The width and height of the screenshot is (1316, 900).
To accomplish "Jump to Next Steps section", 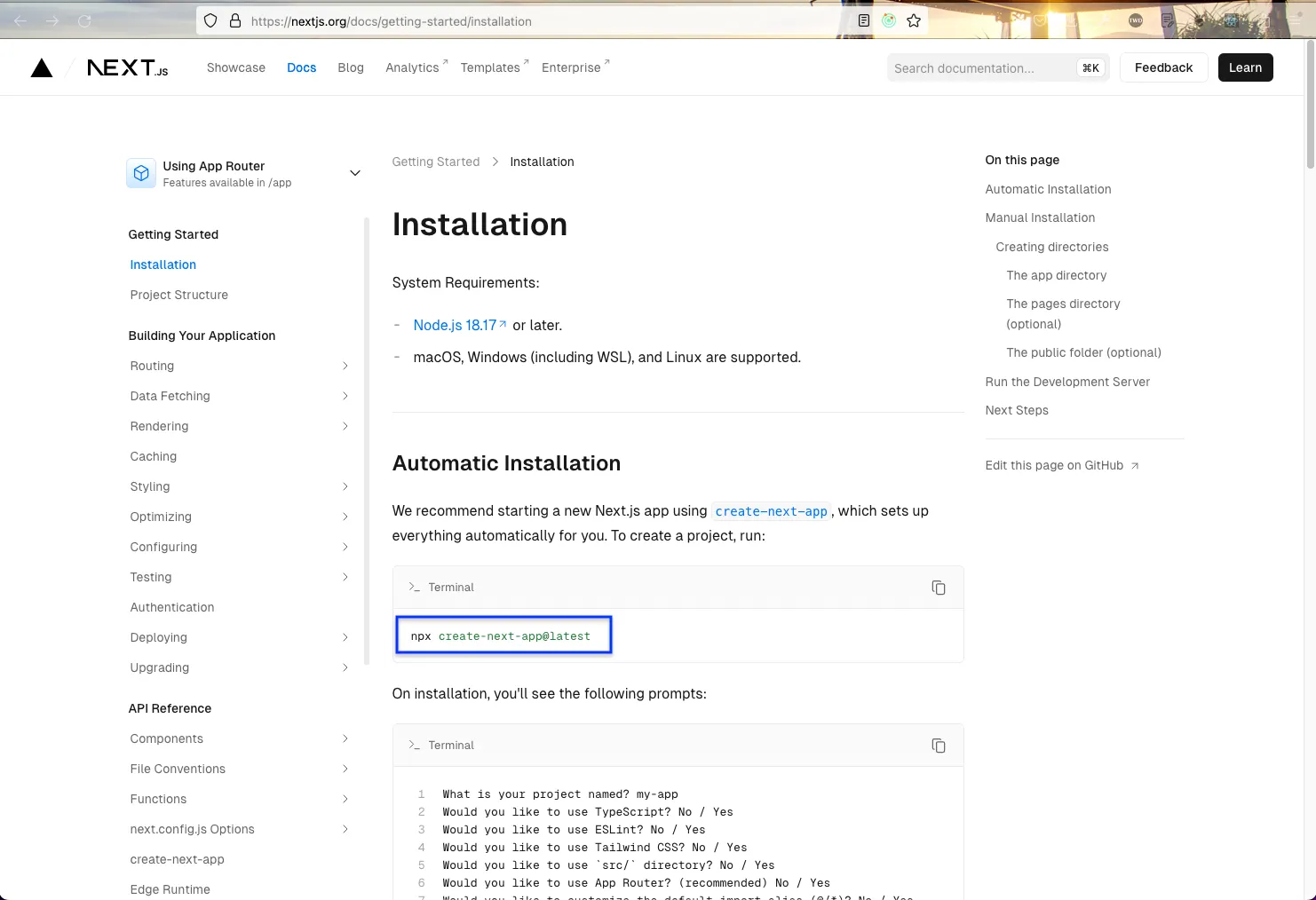I will (1017, 410).
